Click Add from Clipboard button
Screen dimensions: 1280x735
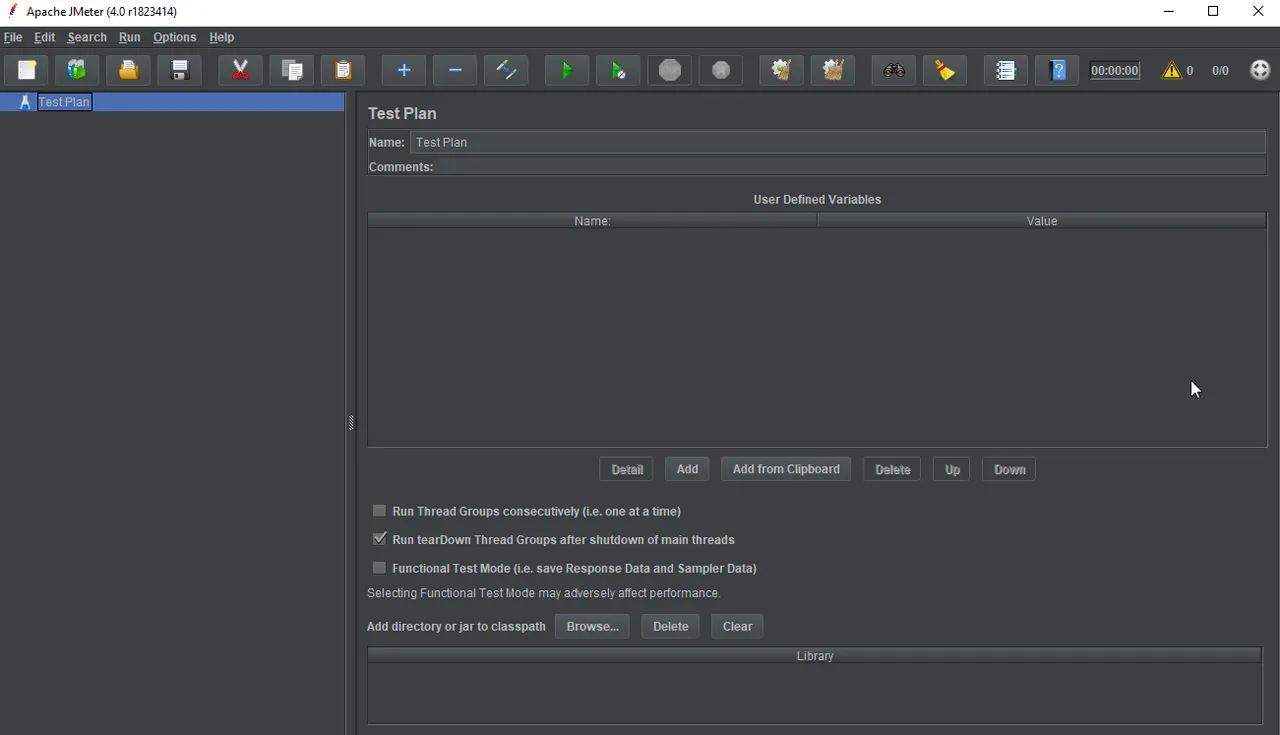(786, 469)
